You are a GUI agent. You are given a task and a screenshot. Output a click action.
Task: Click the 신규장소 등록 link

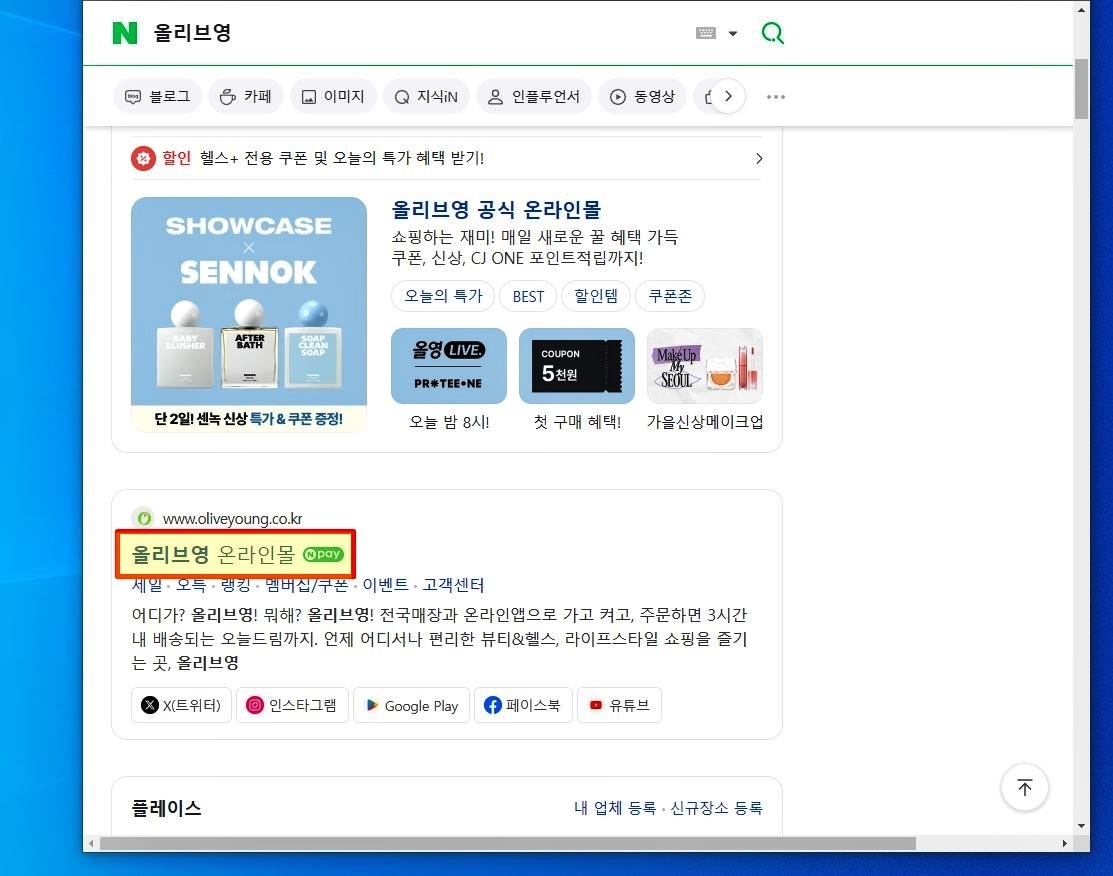pyautogui.click(x=716, y=808)
